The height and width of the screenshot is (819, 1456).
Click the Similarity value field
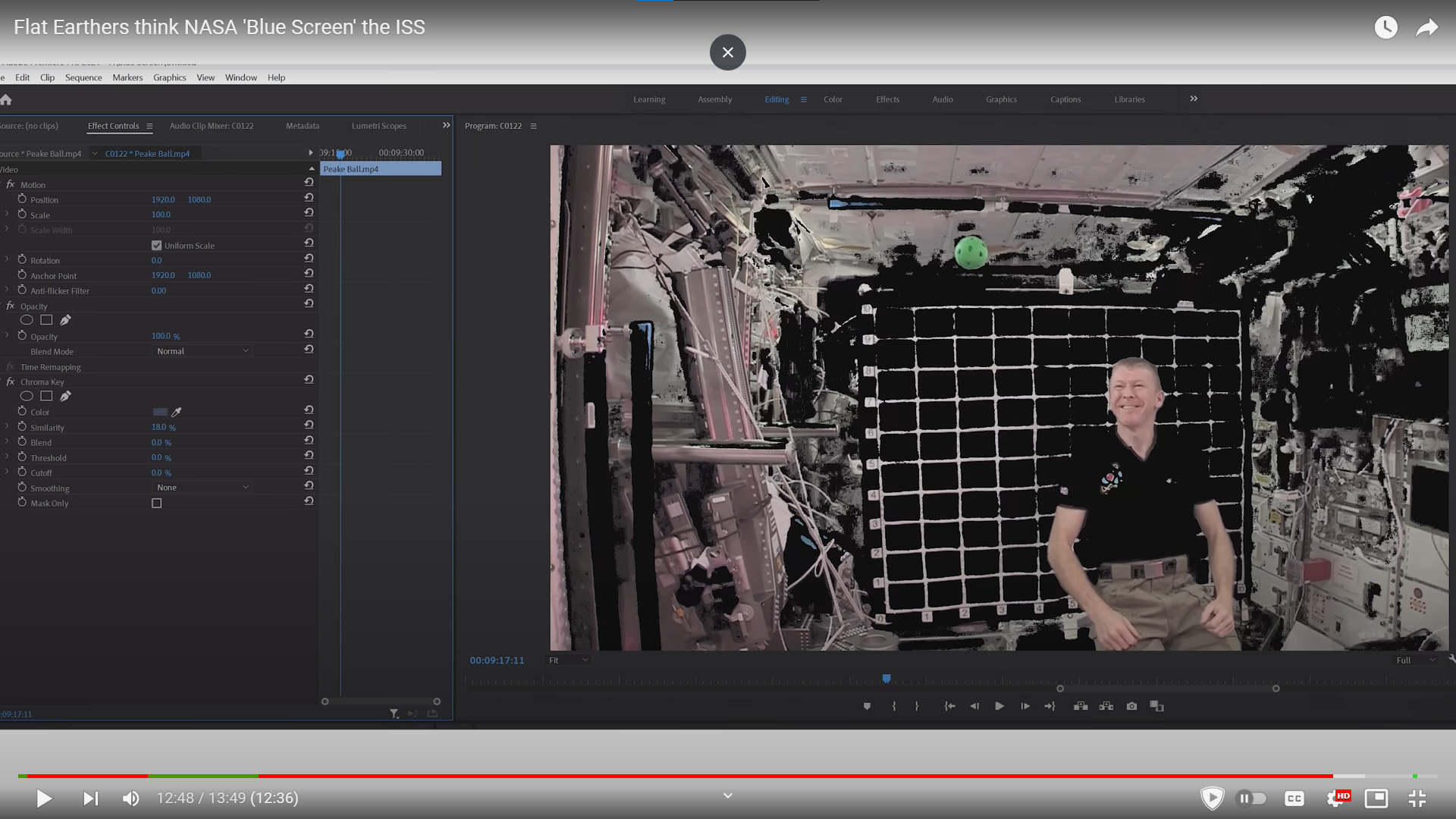pos(159,428)
